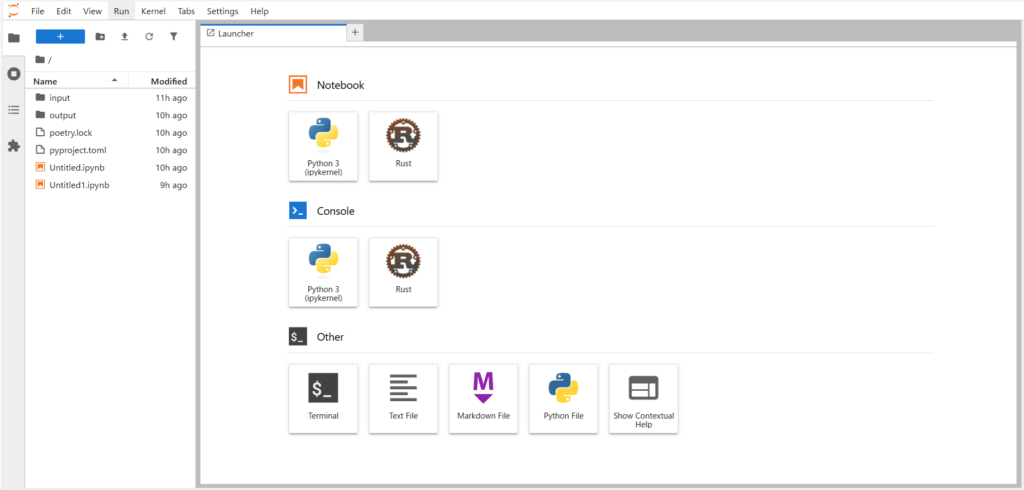Open the Edit menu
This screenshot has height=490, width=1024.
pos(63,11)
